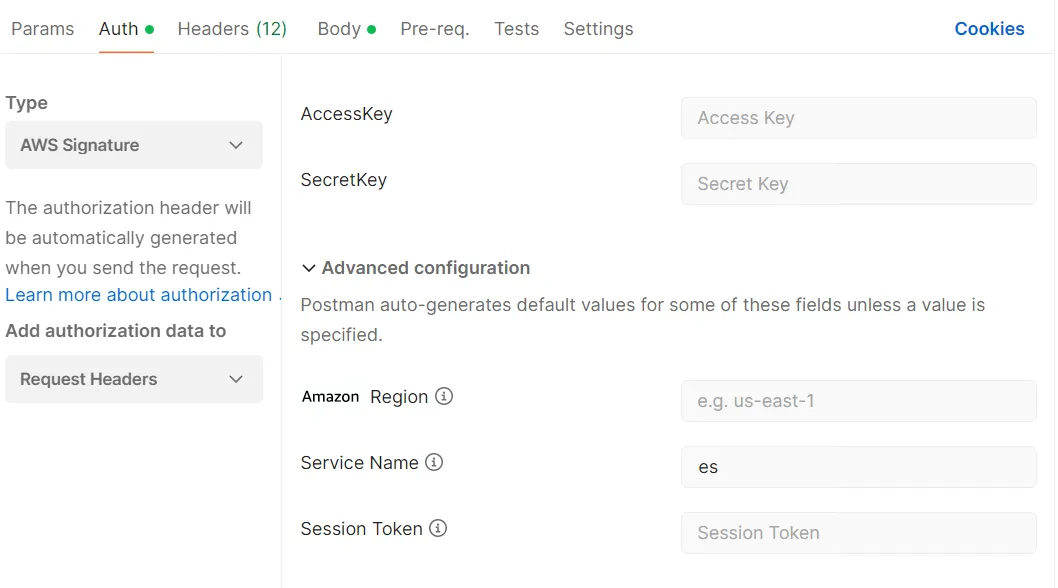Click the Access Key input field
This screenshot has height=588, width=1058.
[858, 118]
